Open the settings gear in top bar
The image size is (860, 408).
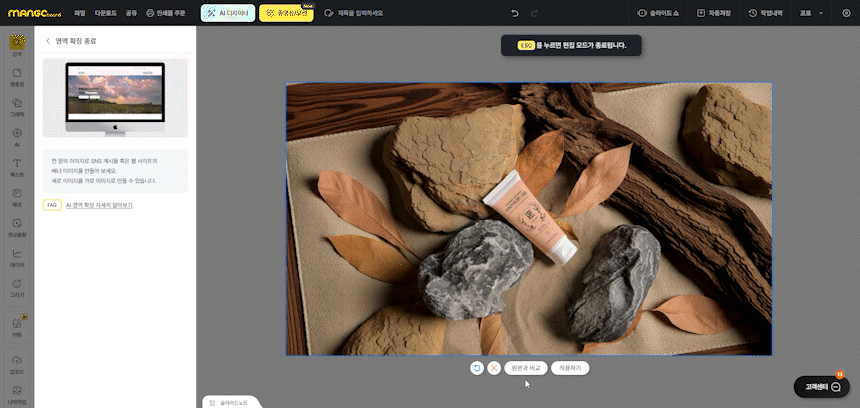click(847, 13)
